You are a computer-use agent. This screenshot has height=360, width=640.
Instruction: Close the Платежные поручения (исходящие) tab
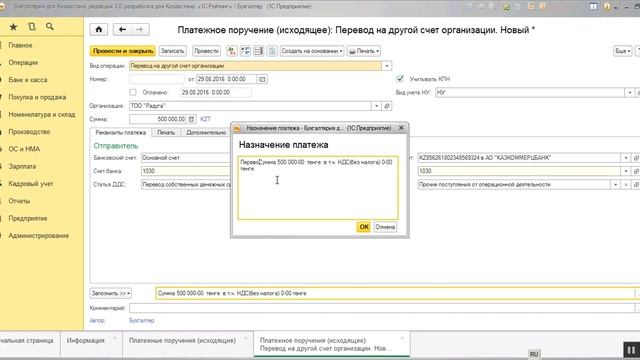point(245,338)
